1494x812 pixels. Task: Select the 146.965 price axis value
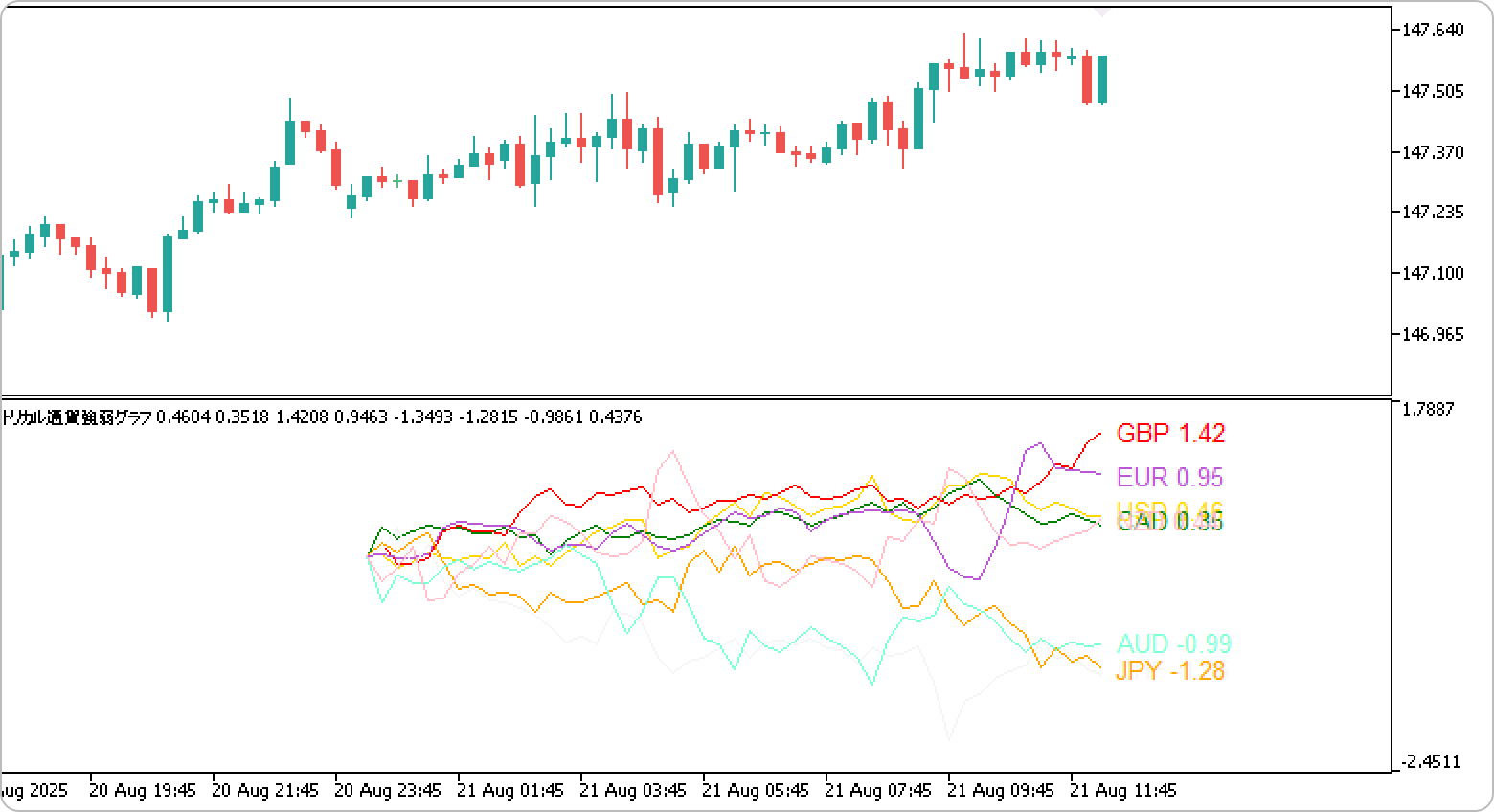tap(1433, 334)
